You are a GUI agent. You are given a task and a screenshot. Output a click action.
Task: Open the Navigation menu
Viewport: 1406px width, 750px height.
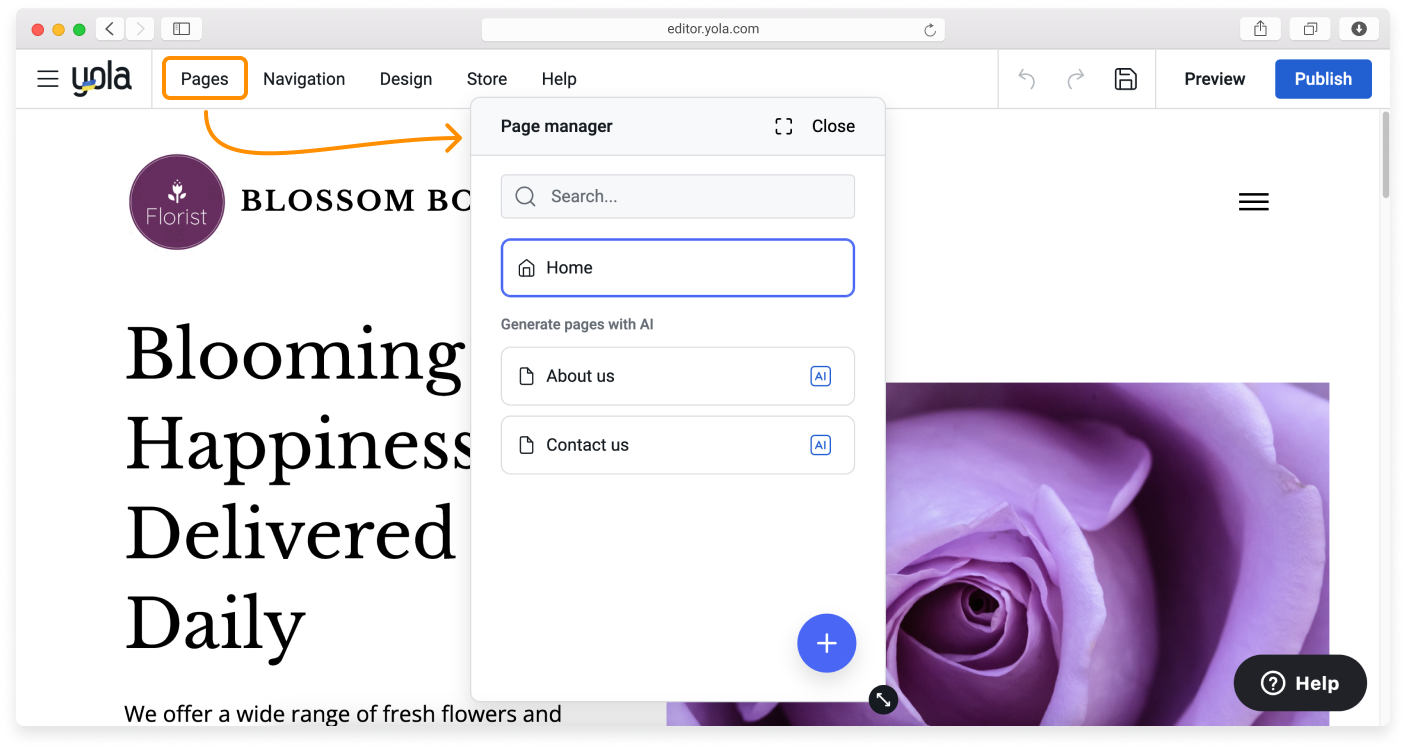point(304,79)
